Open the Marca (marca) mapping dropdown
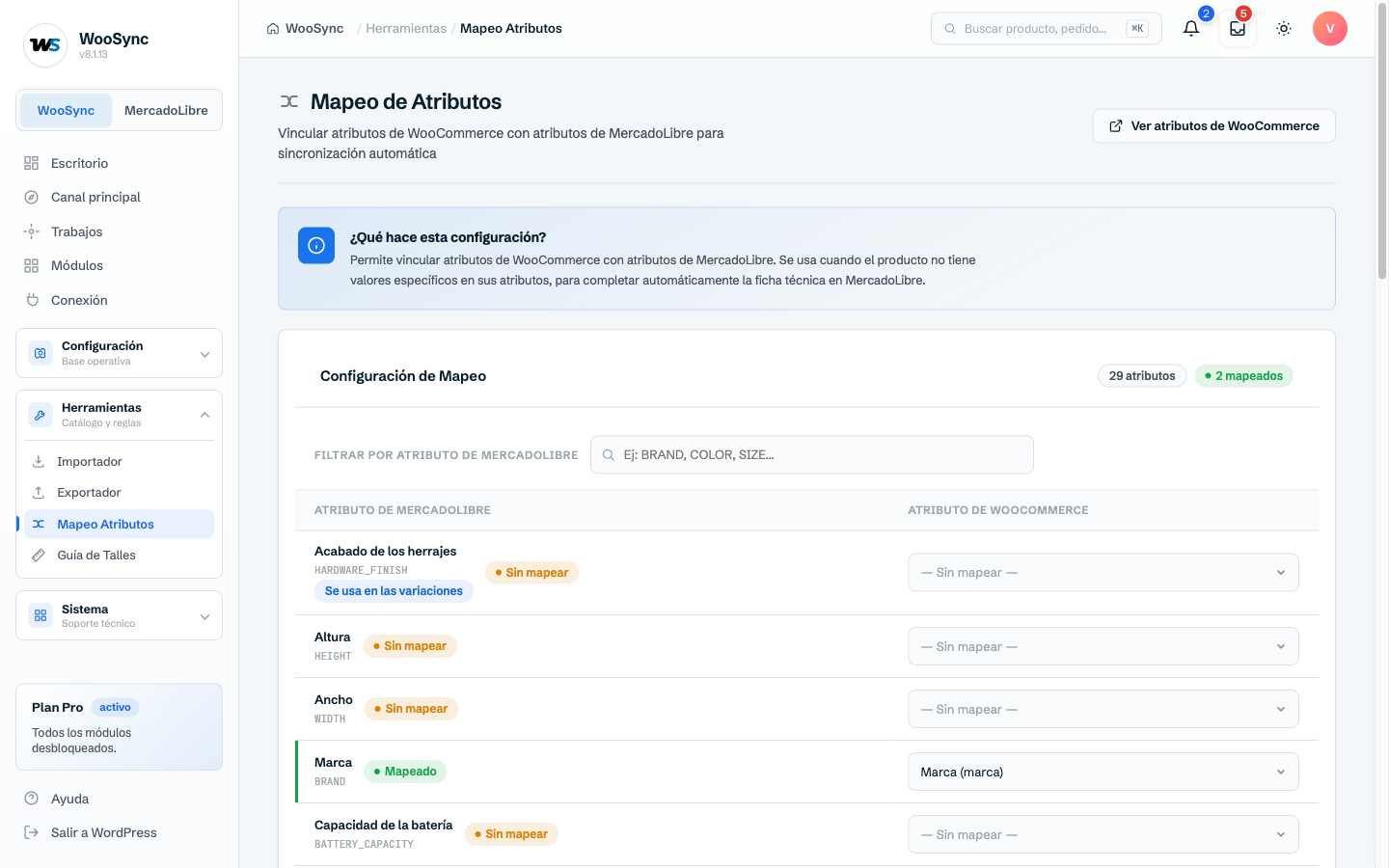This screenshot has height=868, width=1389. tap(1103, 772)
